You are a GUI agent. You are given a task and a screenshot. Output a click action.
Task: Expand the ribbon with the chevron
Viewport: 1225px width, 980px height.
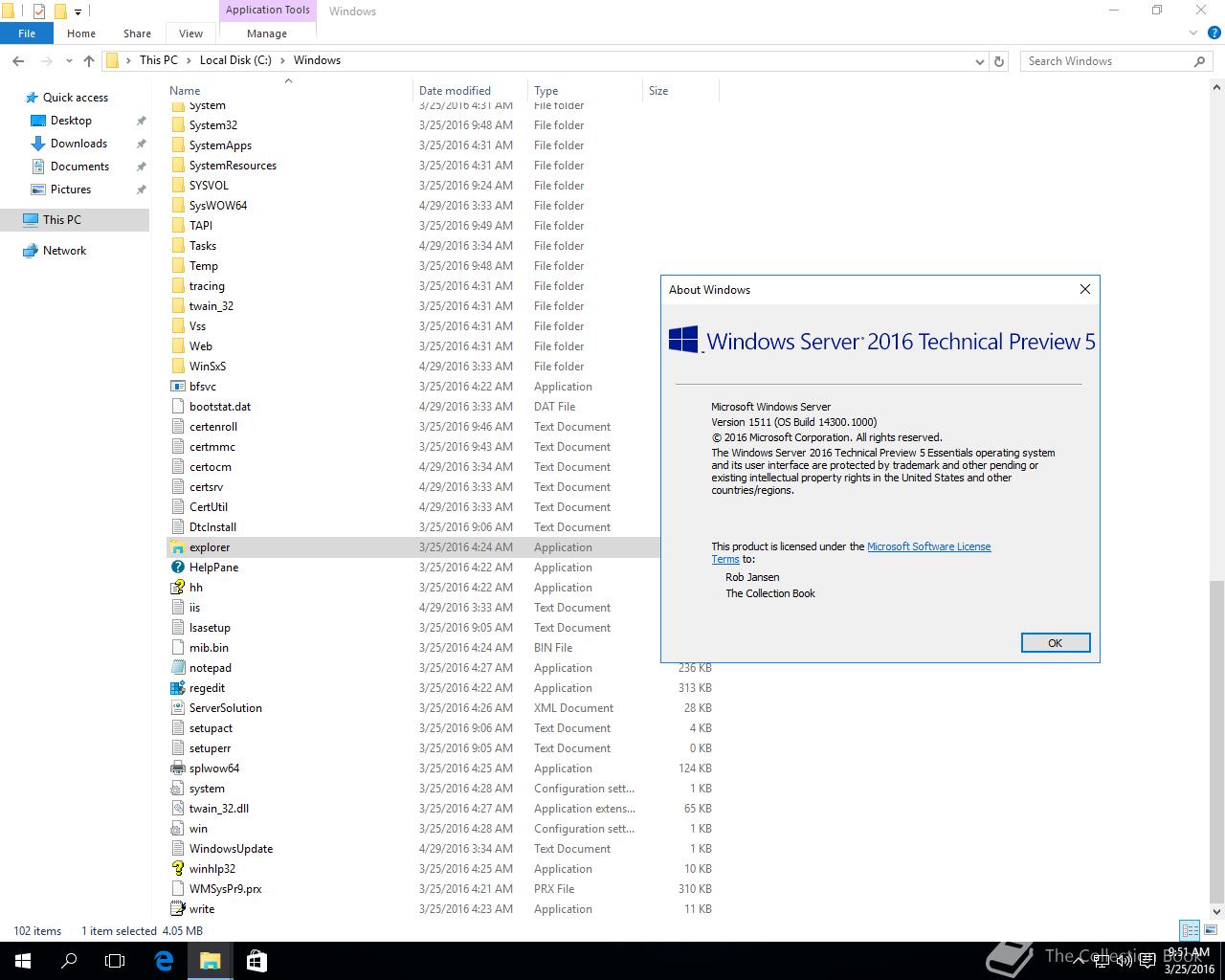pyautogui.click(x=1193, y=33)
